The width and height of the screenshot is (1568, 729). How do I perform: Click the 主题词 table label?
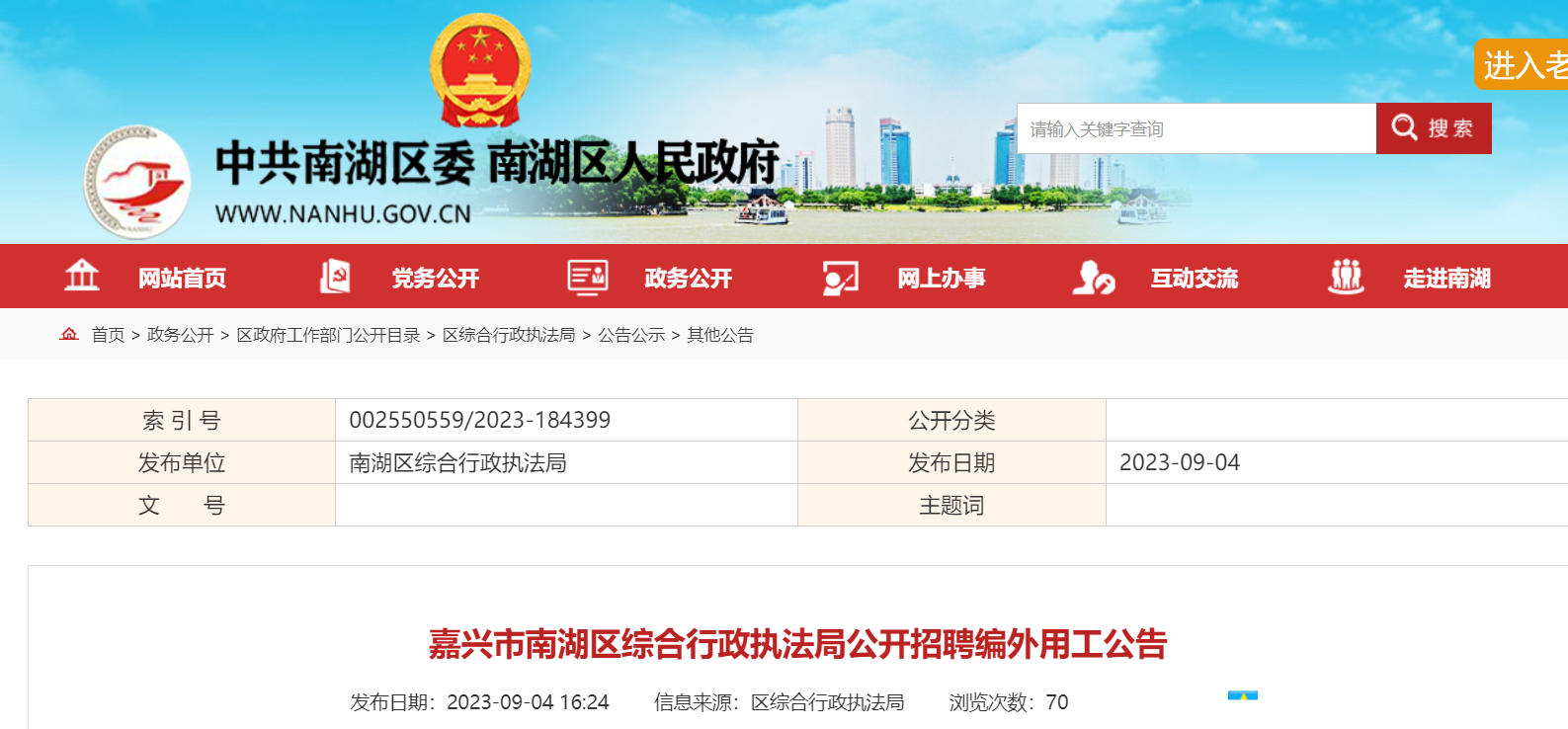[951, 506]
